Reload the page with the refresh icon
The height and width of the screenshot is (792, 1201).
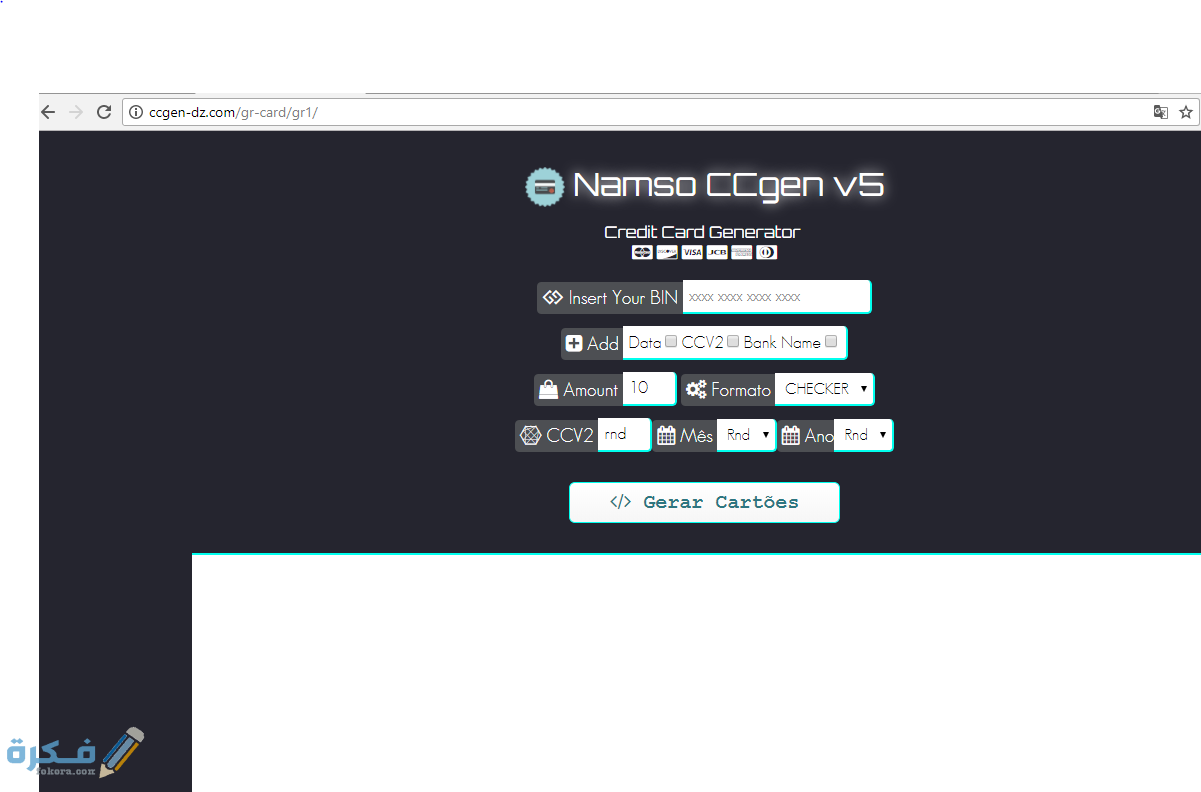[103, 112]
